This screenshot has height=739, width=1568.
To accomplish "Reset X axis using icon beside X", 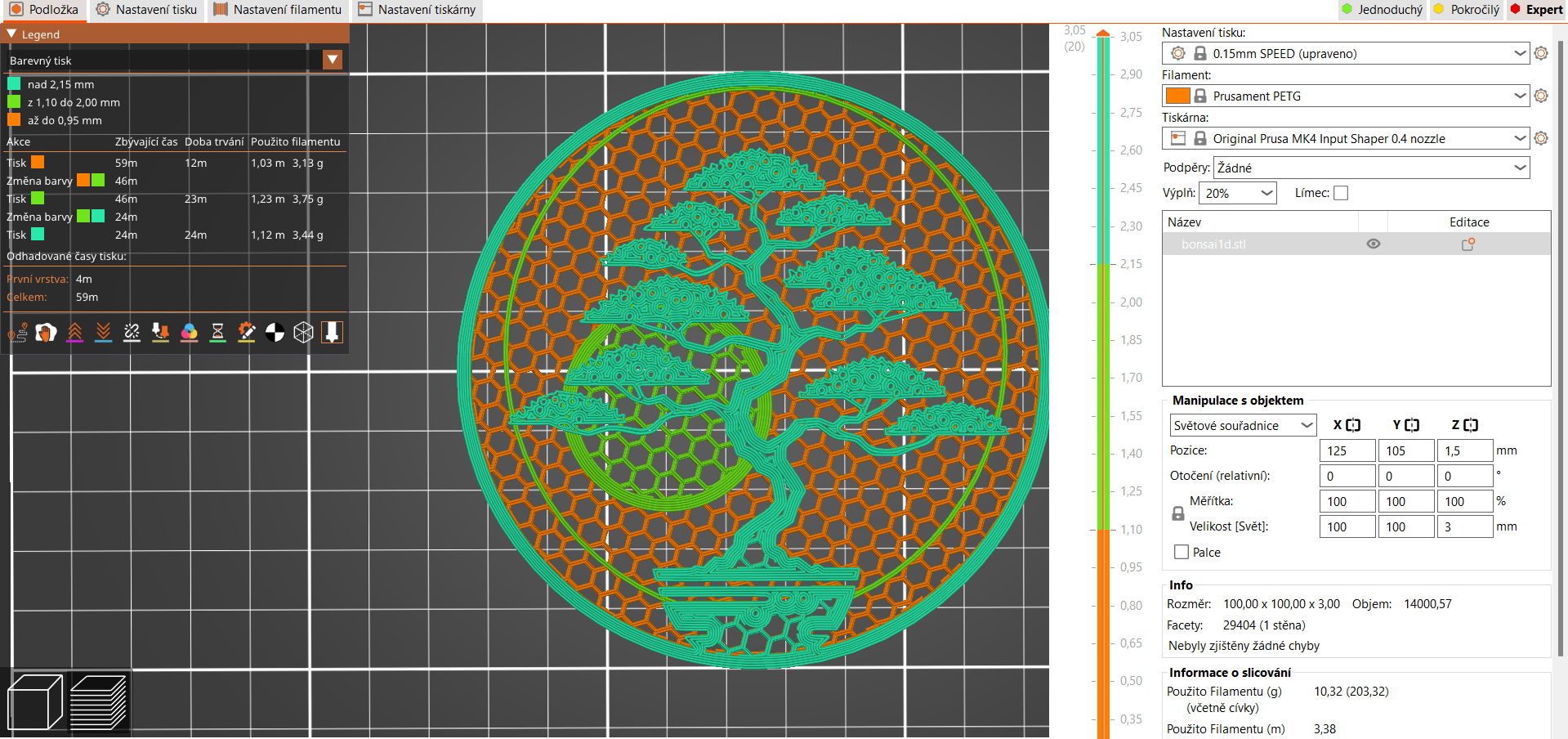I will tap(1353, 425).
